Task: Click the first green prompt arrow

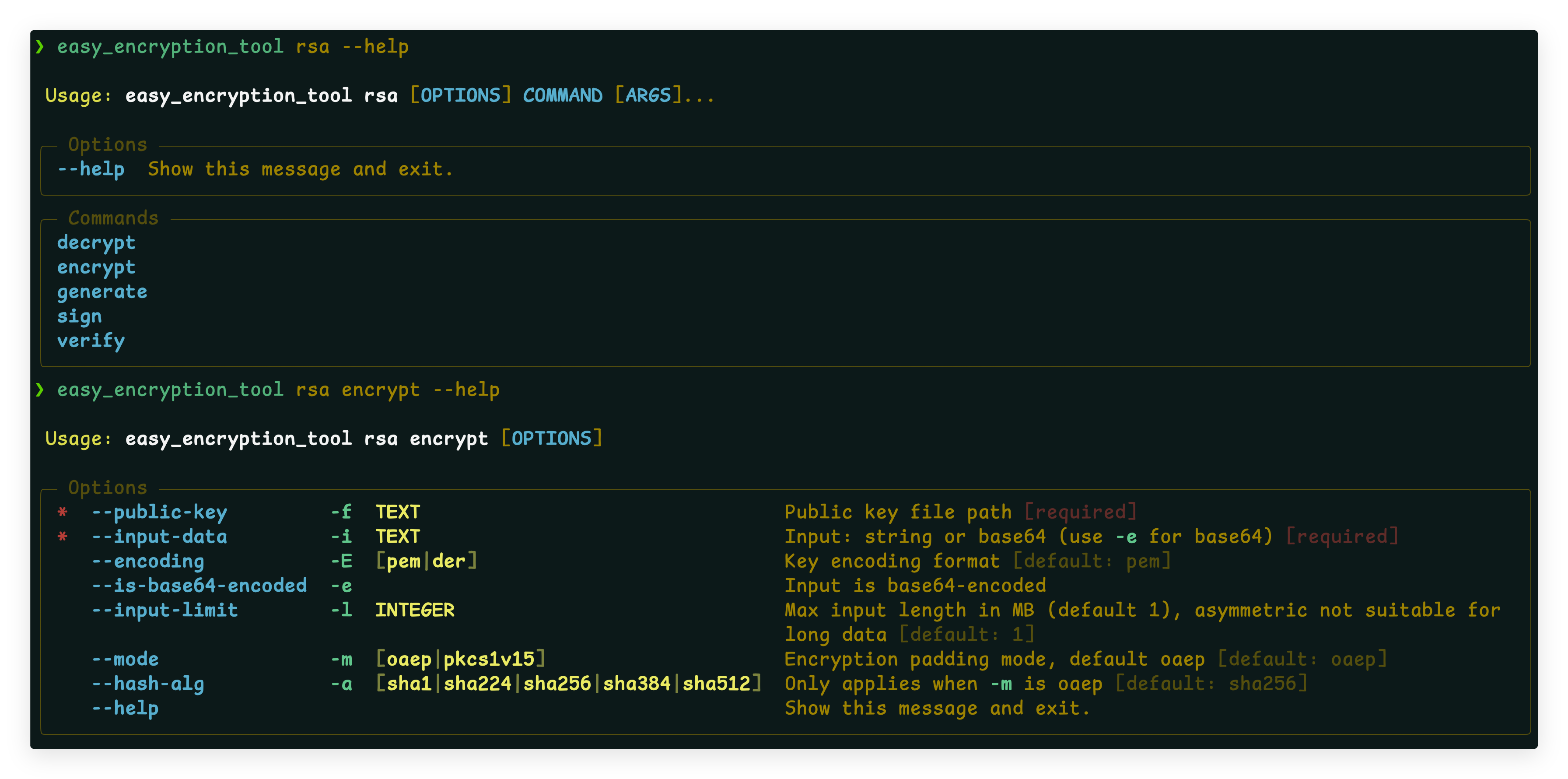Action: click(x=39, y=46)
